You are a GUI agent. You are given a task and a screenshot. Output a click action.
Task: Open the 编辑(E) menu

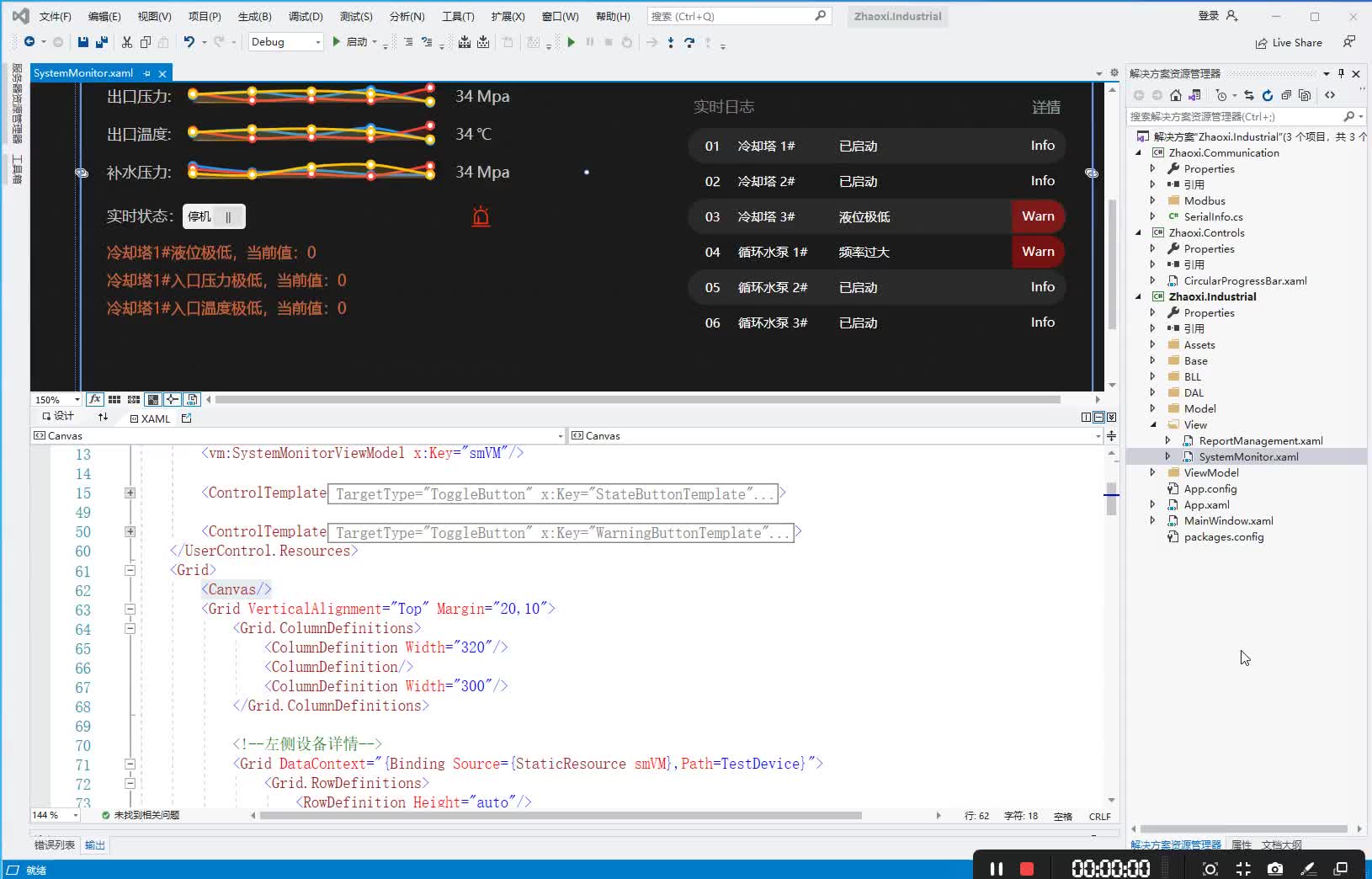click(104, 16)
